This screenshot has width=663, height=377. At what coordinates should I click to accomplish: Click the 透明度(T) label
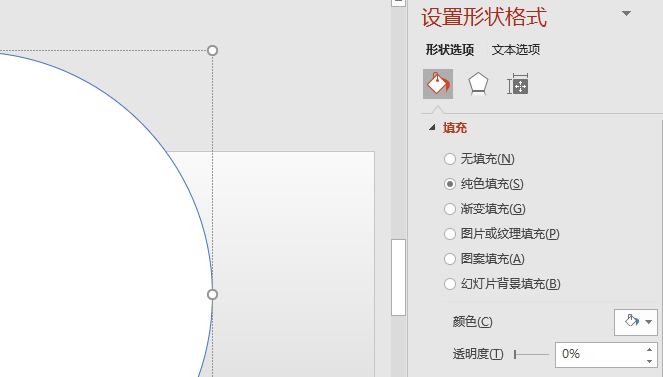pos(478,354)
